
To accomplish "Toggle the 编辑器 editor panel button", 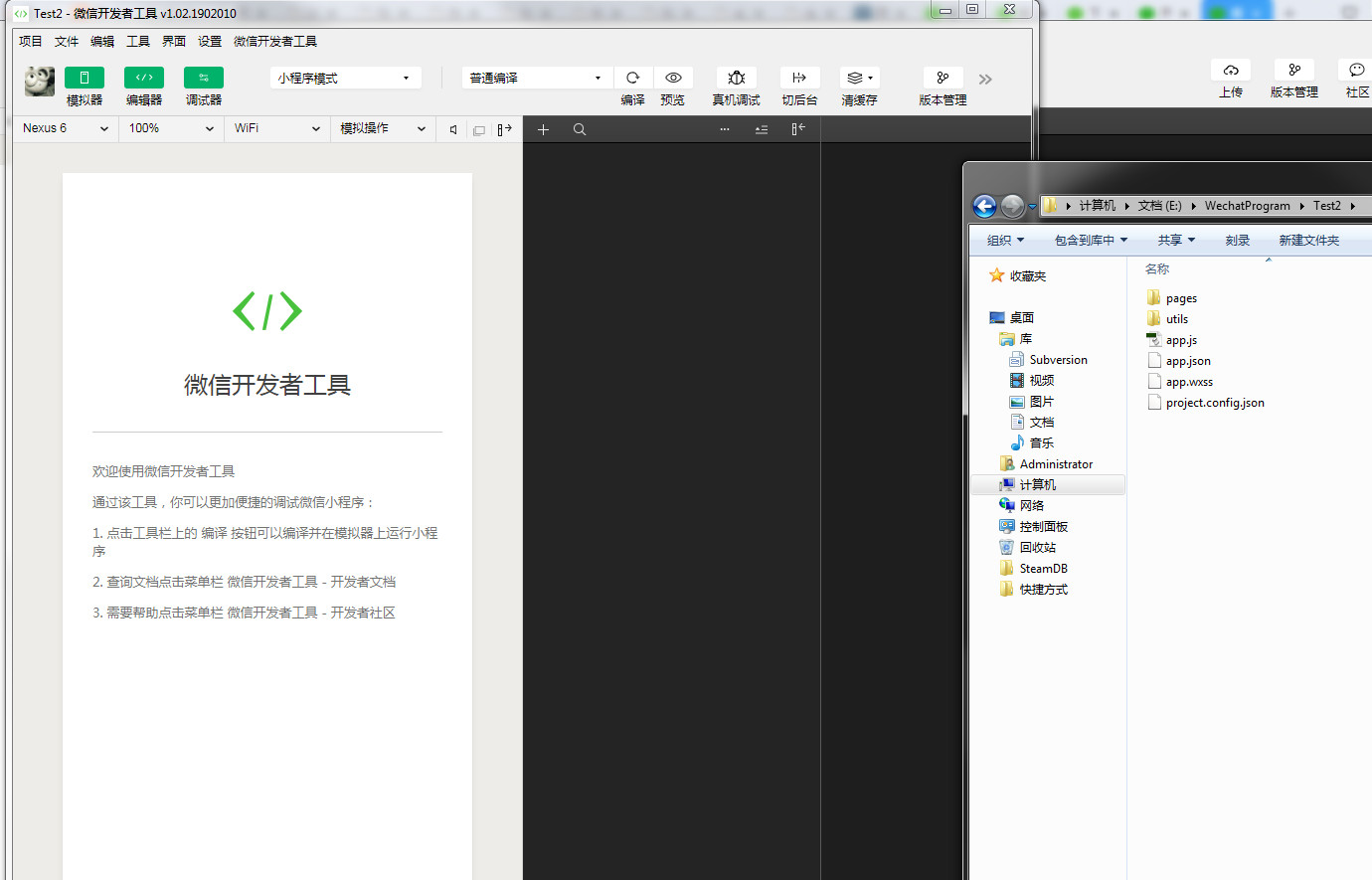I will coord(144,78).
